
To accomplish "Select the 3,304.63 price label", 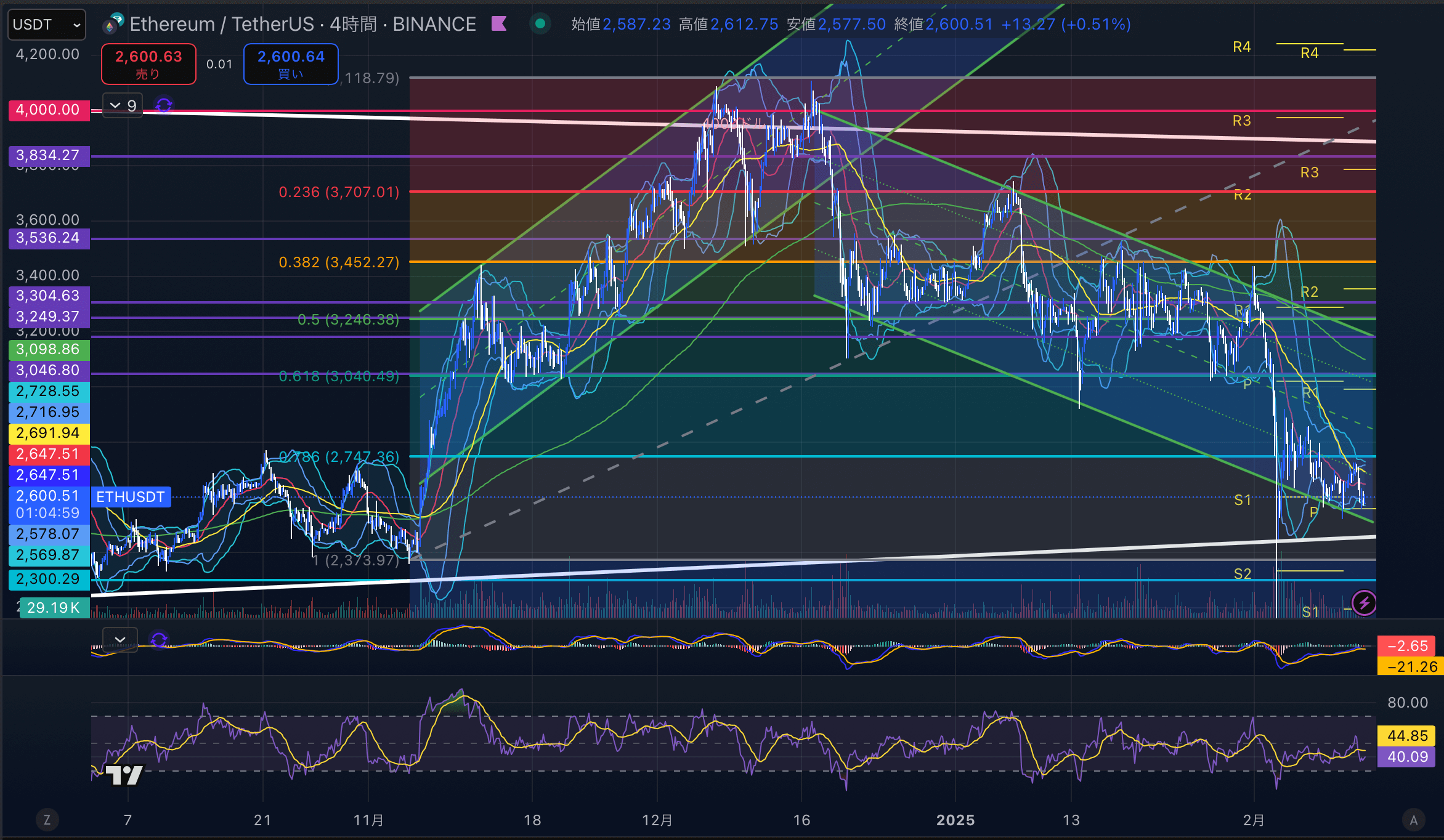I will [49, 296].
